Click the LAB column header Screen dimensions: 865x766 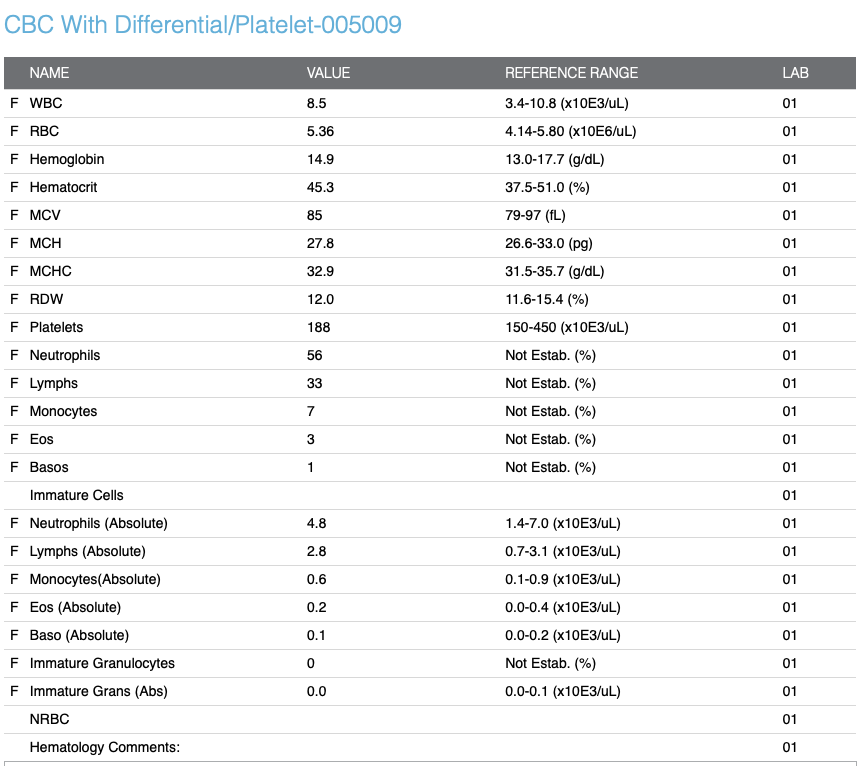(x=795, y=73)
